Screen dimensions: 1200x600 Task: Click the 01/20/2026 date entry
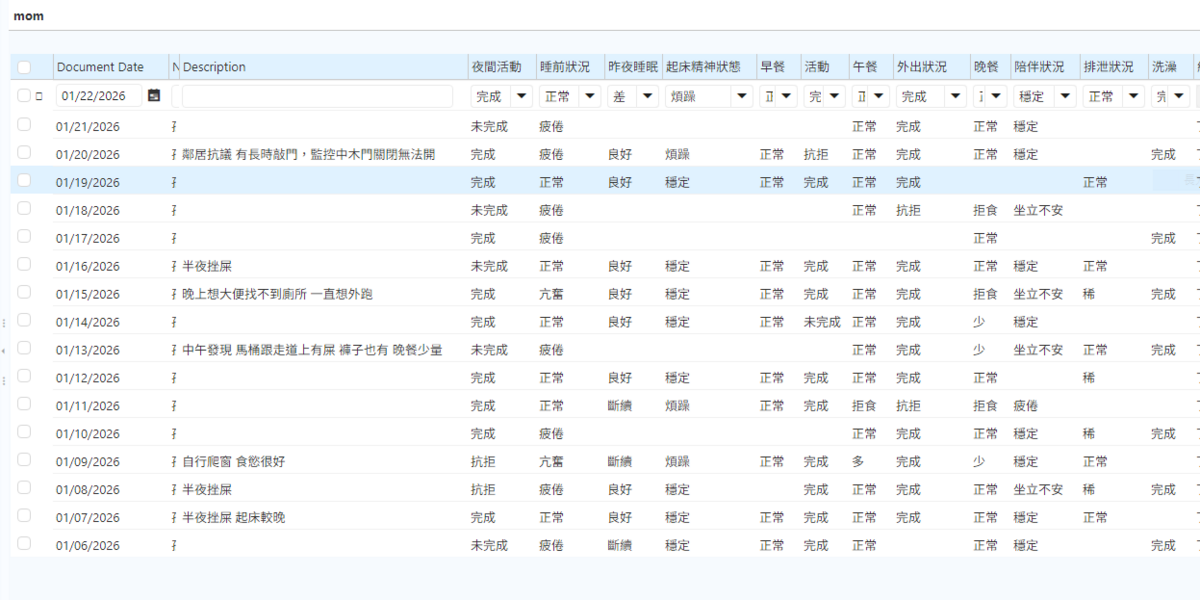(x=88, y=155)
